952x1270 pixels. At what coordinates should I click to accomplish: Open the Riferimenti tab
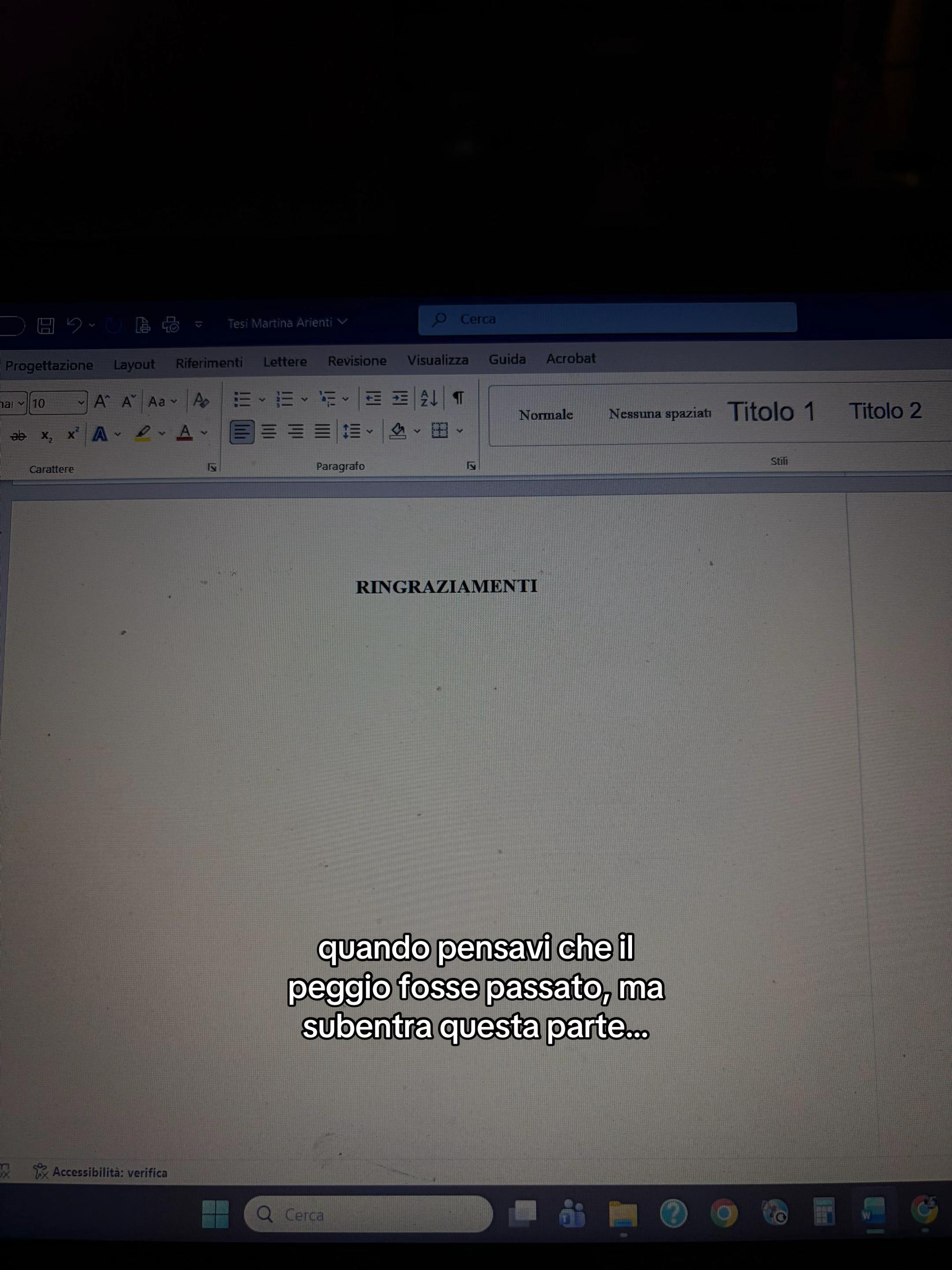[x=209, y=363]
